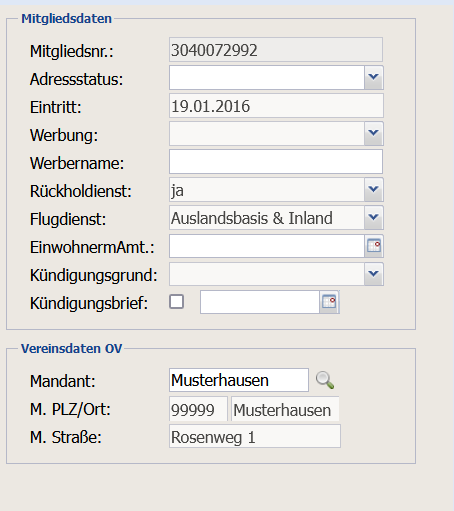The width and height of the screenshot is (454, 511).
Task: Click the Eintritt date field 19.01.2016
Action: (x=276, y=106)
